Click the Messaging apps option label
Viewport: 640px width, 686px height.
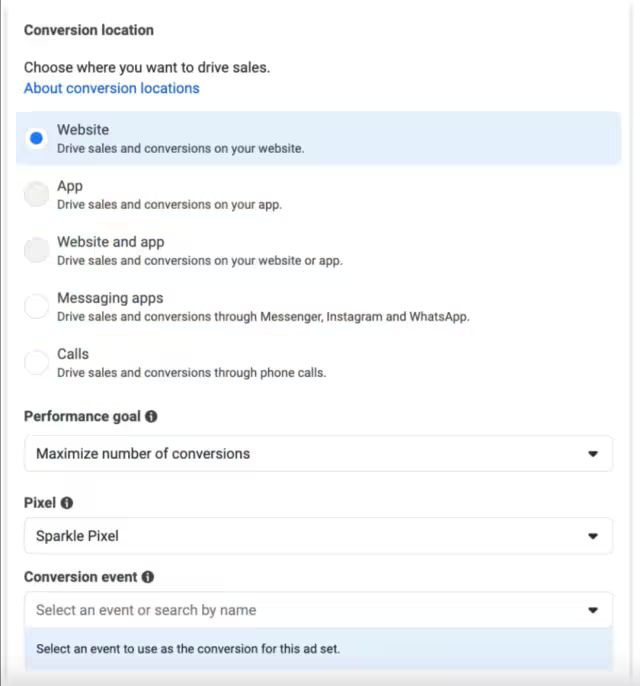[x=110, y=298]
